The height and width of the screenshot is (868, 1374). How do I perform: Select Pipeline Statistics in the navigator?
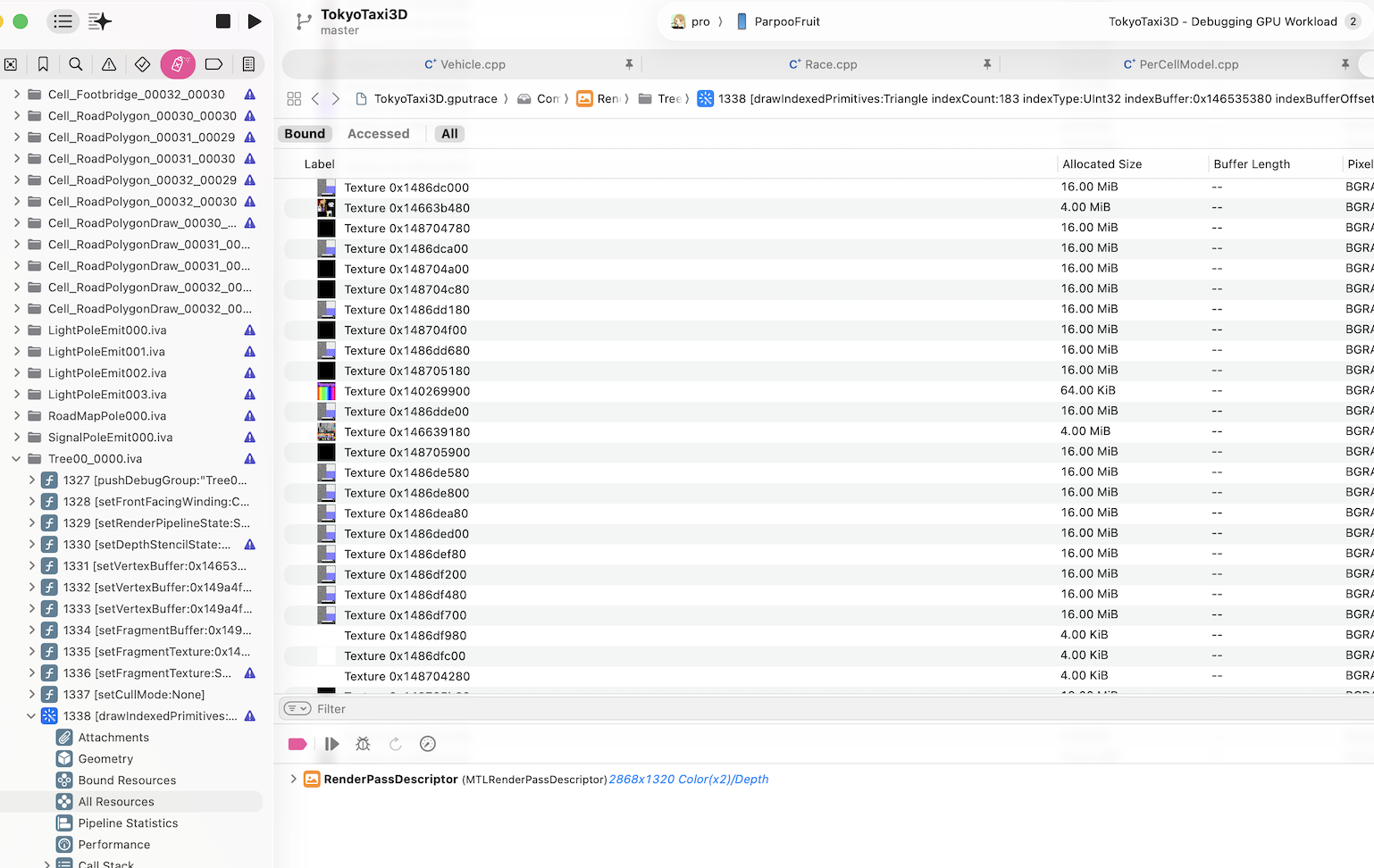click(x=128, y=823)
